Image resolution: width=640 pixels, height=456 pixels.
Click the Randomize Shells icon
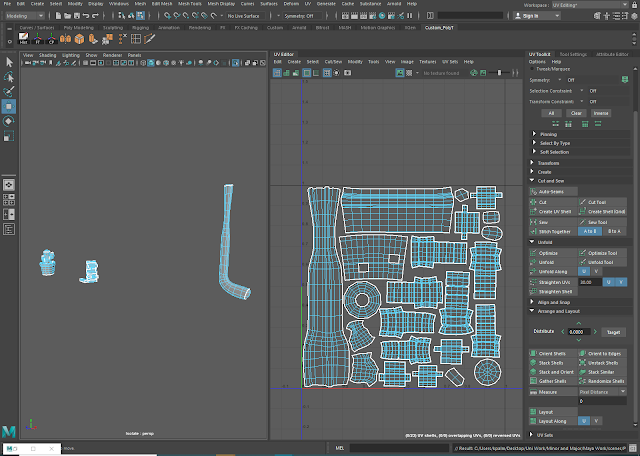click(582, 381)
